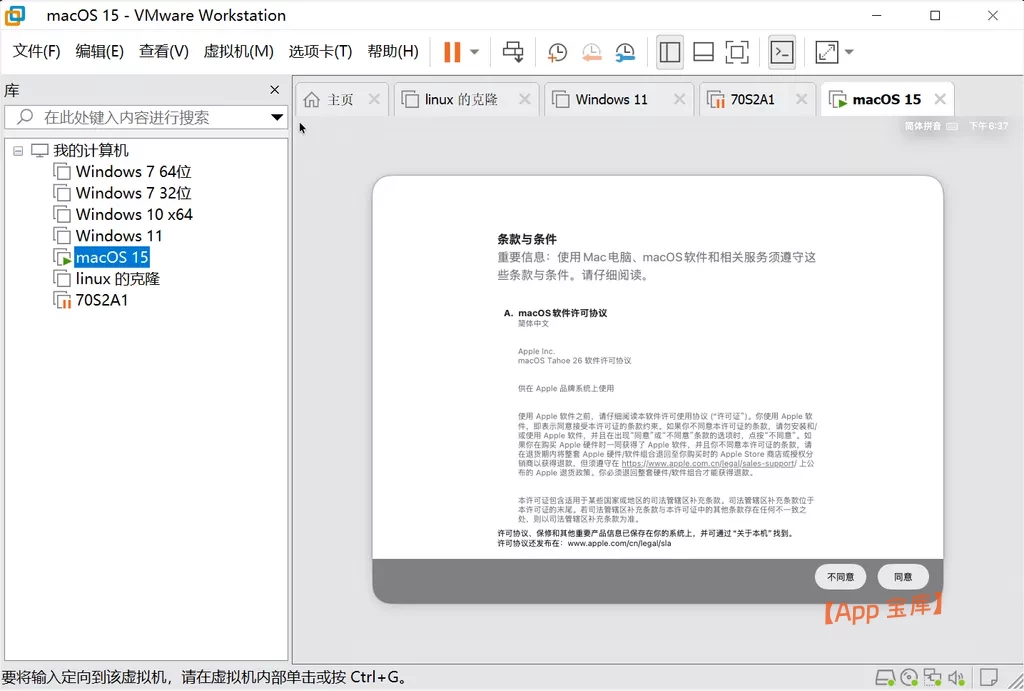Click the stretch guest display icon
This screenshot has width=1024, height=691.
827,52
